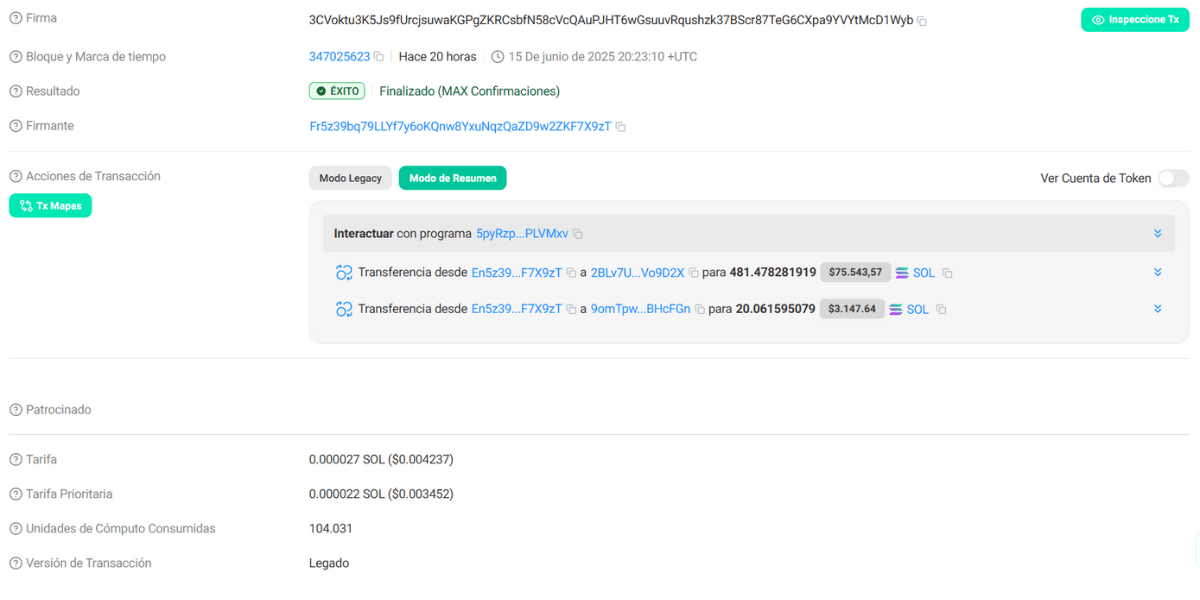The height and width of the screenshot is (600, 1200).
Task: Click help icon next to Firmante
Action: click(15, 126)
